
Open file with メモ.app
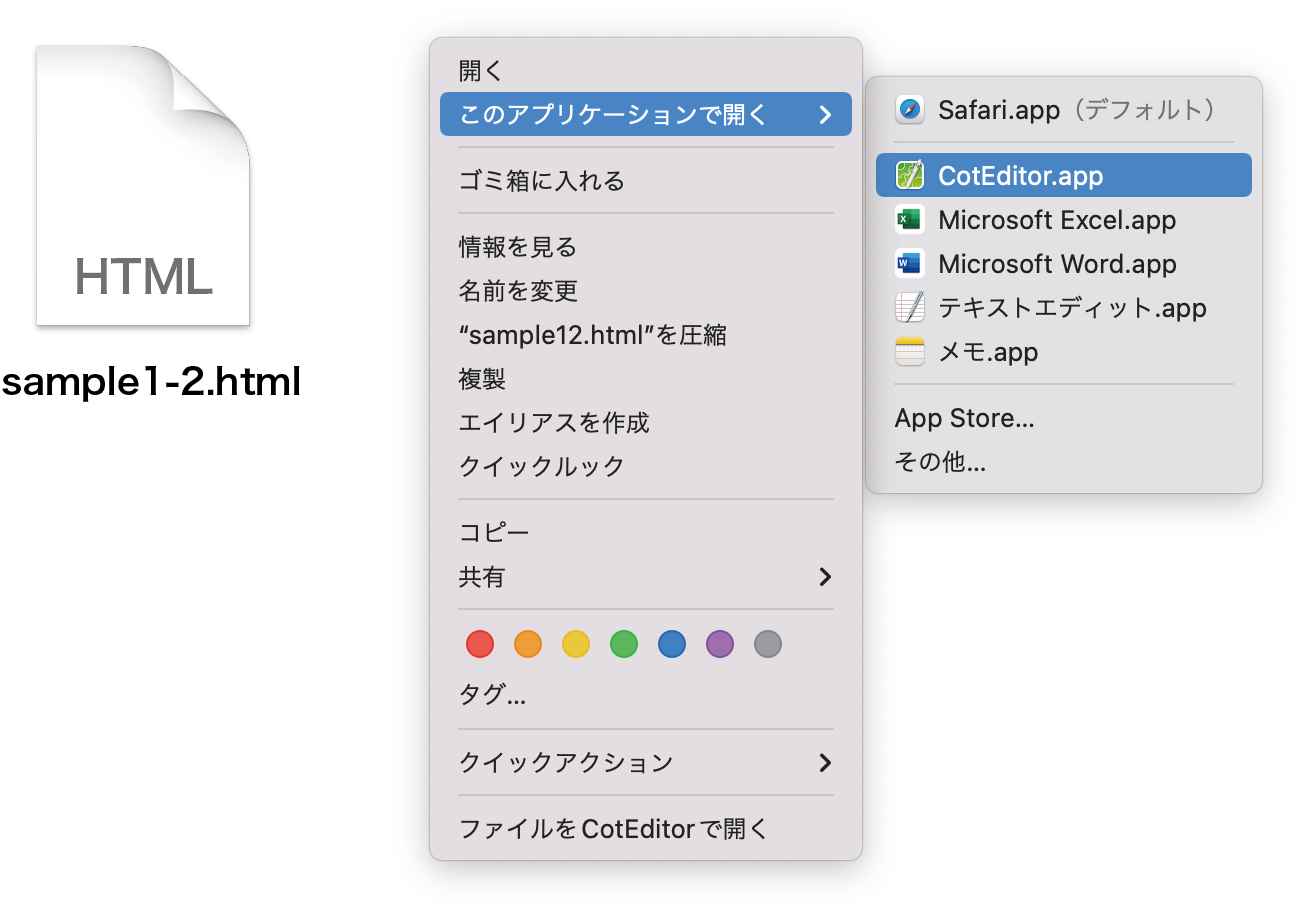pyautogui.click(x=1064, y=351)
